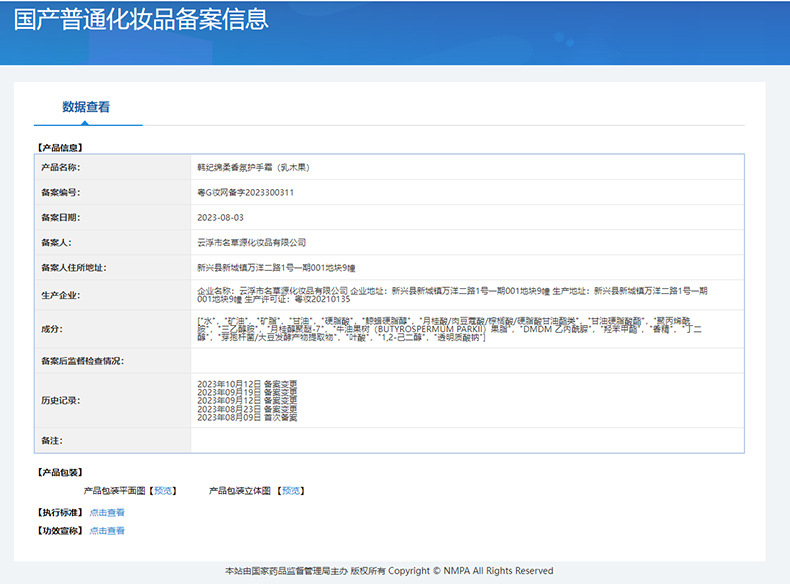Click the 备案后监督检查情况 label
Image resolution: width=790 pixels, height=584 pixels.
point(82,361)
